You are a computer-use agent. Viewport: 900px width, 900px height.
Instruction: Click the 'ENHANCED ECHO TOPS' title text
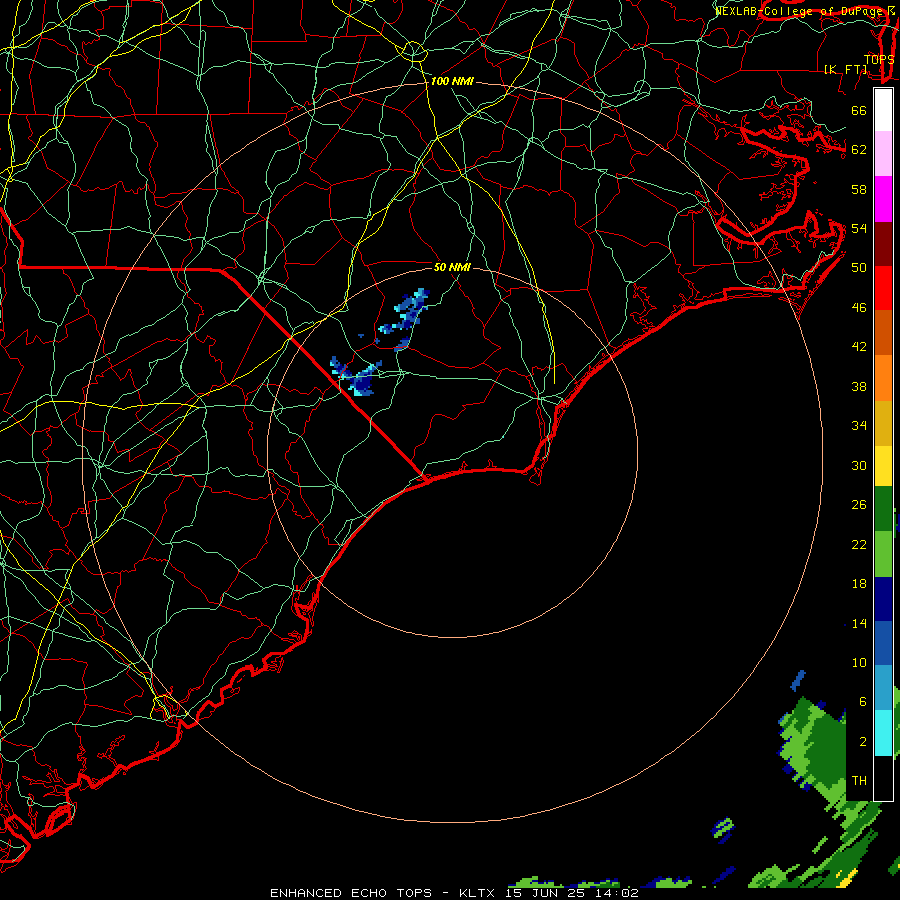[x=351, y=893]
